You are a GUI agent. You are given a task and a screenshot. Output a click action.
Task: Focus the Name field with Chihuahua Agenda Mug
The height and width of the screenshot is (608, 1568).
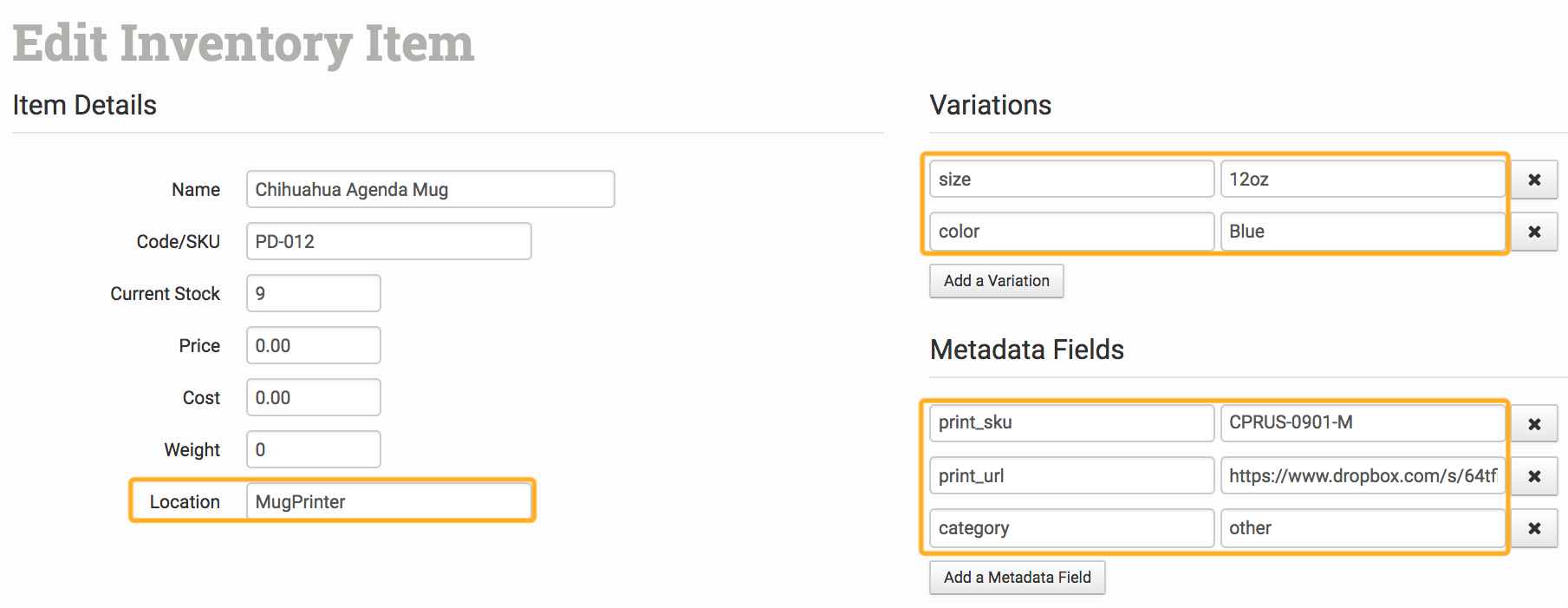tap(430, 189)
